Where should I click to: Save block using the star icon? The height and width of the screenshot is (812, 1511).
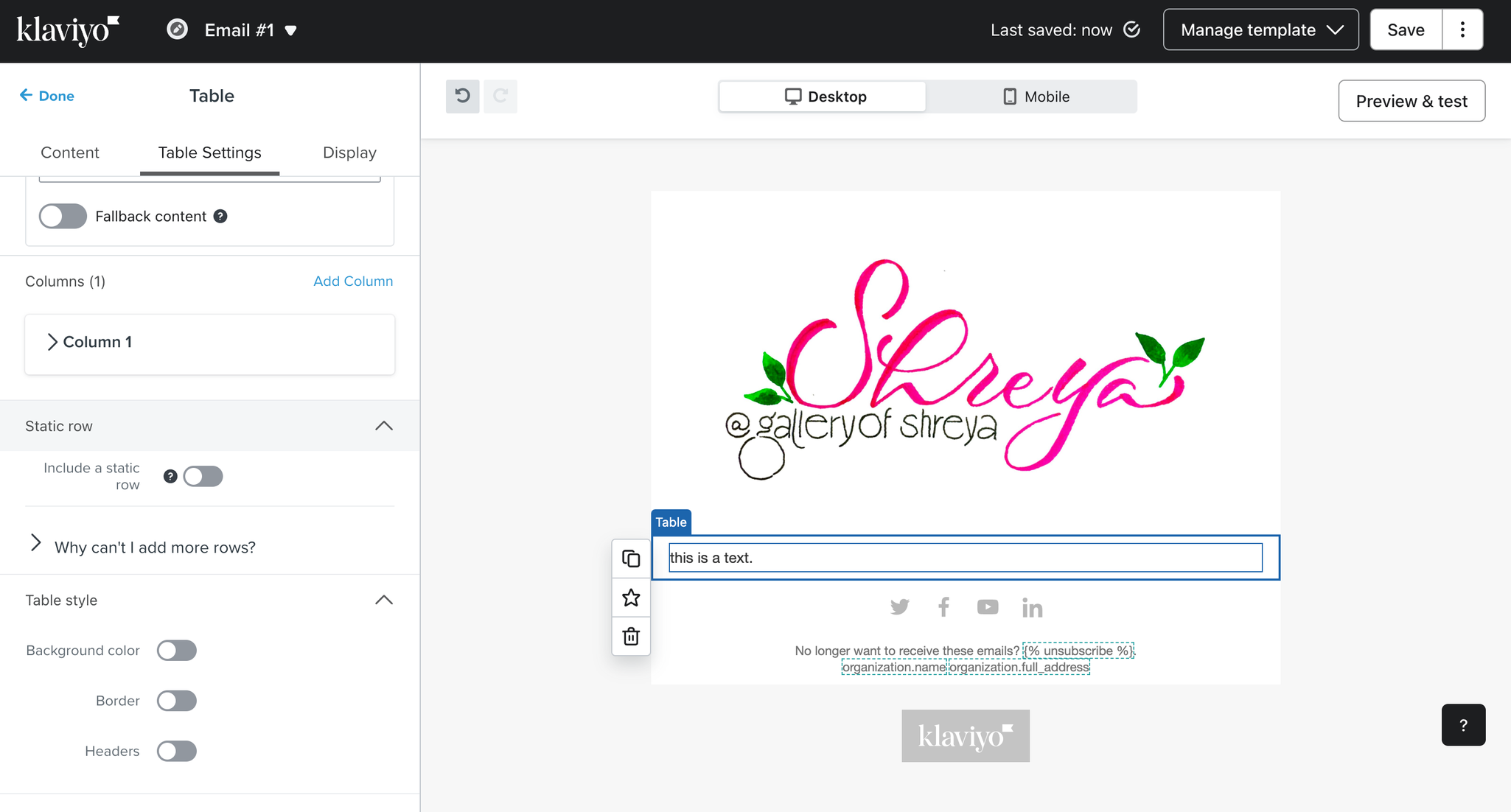(631, 598)
